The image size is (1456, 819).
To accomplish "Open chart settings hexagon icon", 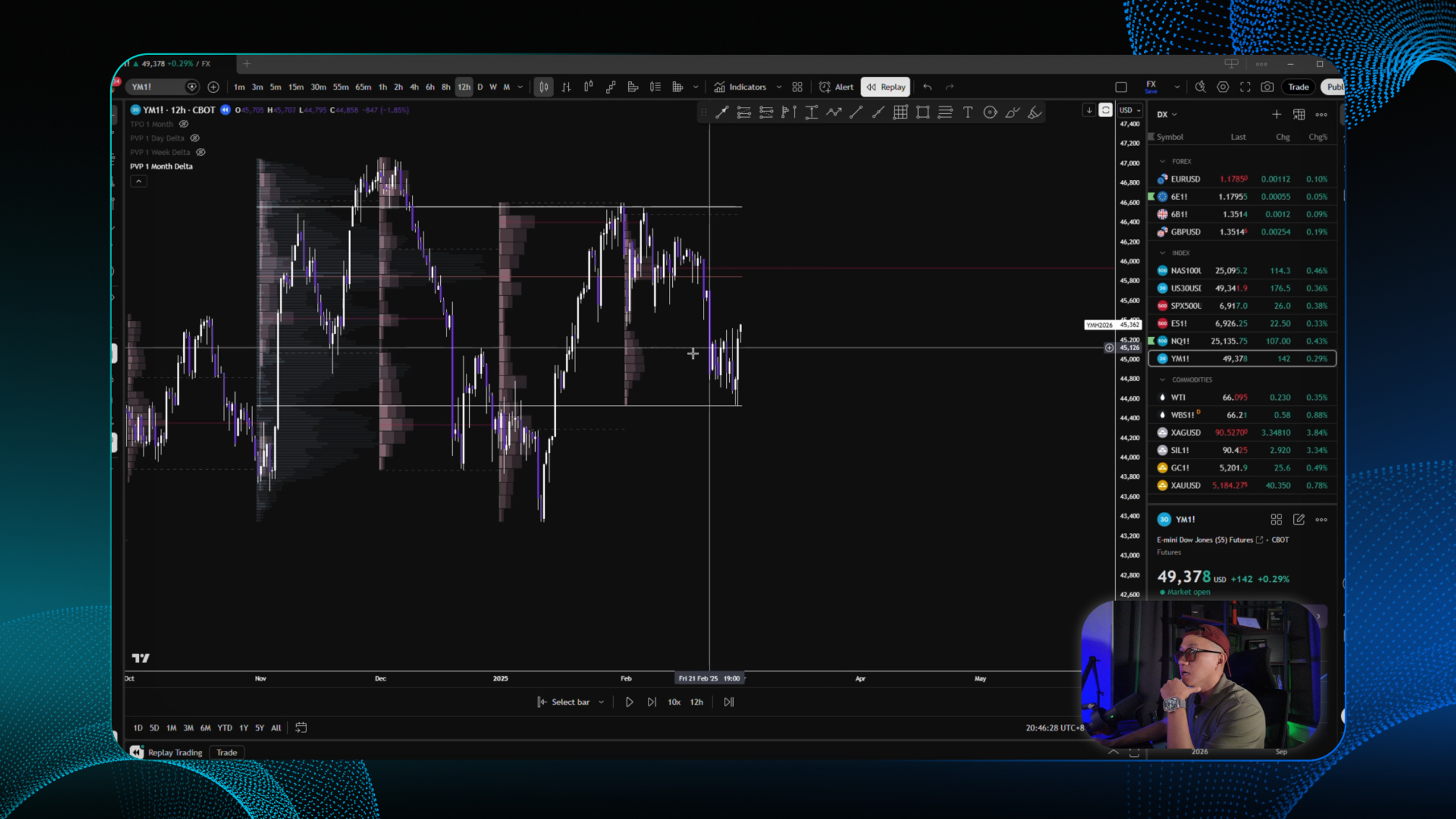I will [x=1223, y=87].
